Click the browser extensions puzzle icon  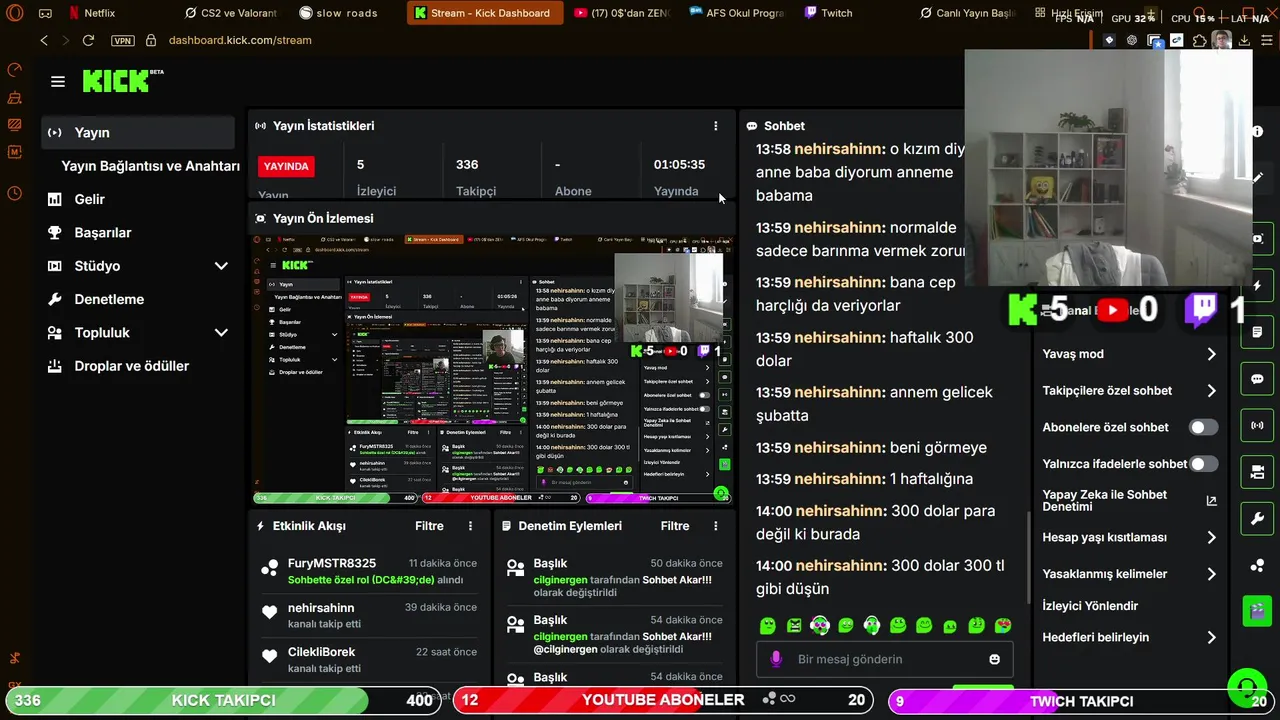tap(1199, 40)
